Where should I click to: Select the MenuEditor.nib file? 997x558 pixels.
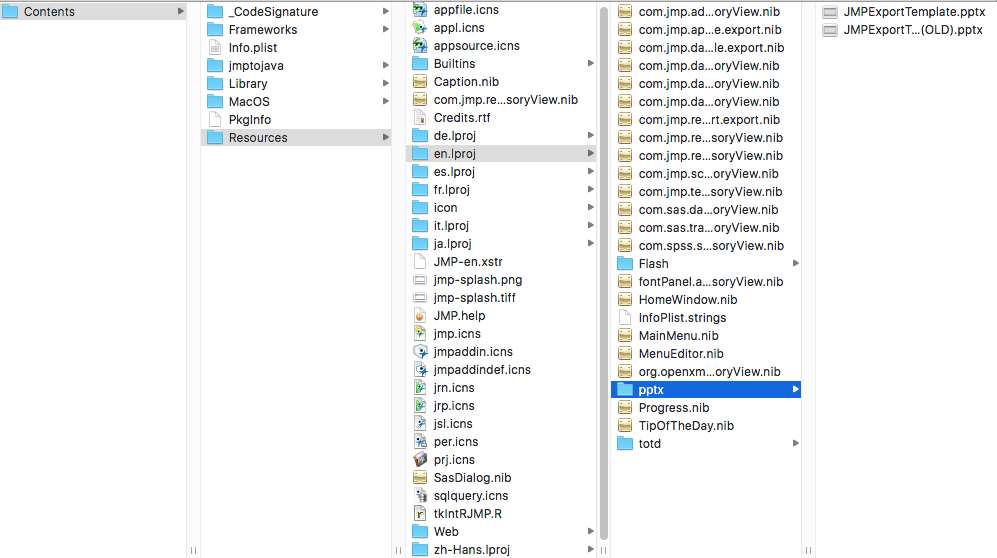tap(706, 353)
